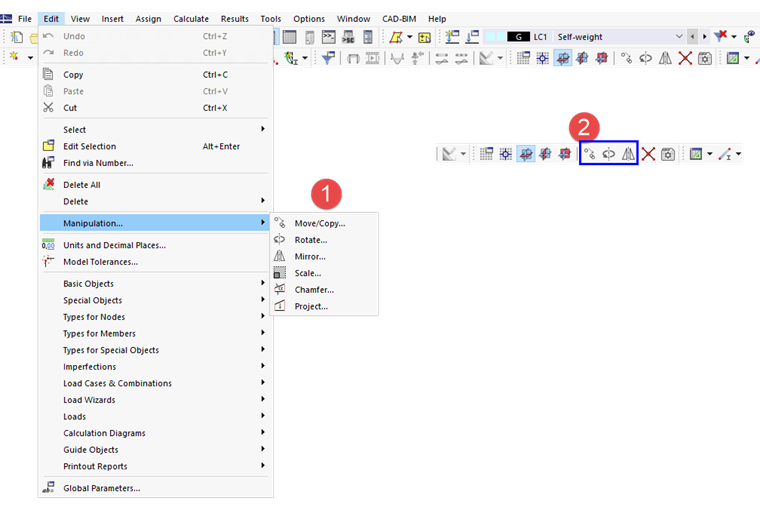Click Rotate icon in top toolbar
Screen dimensions: 760x514
coord(646,59)
